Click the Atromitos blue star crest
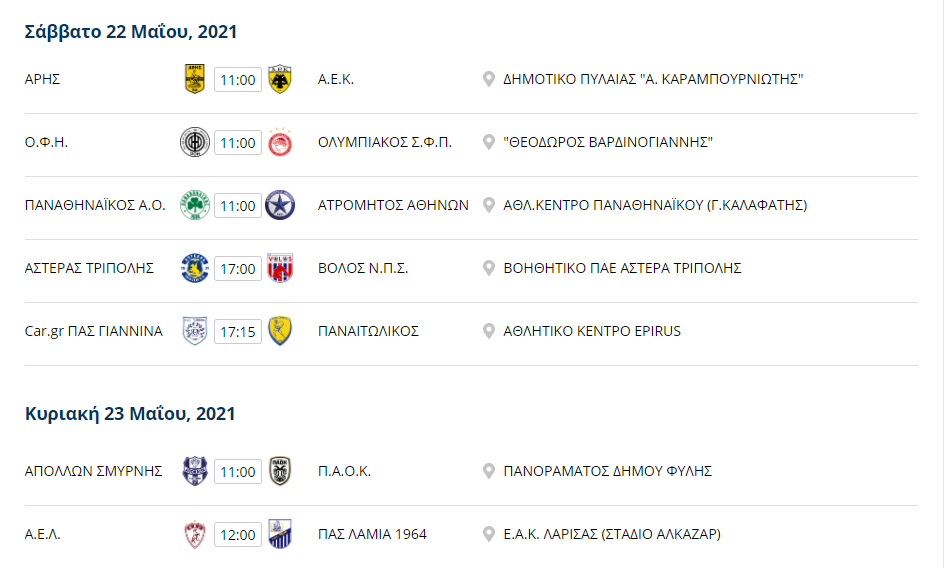This screenshot has width=944, height=568. [280, 205]
